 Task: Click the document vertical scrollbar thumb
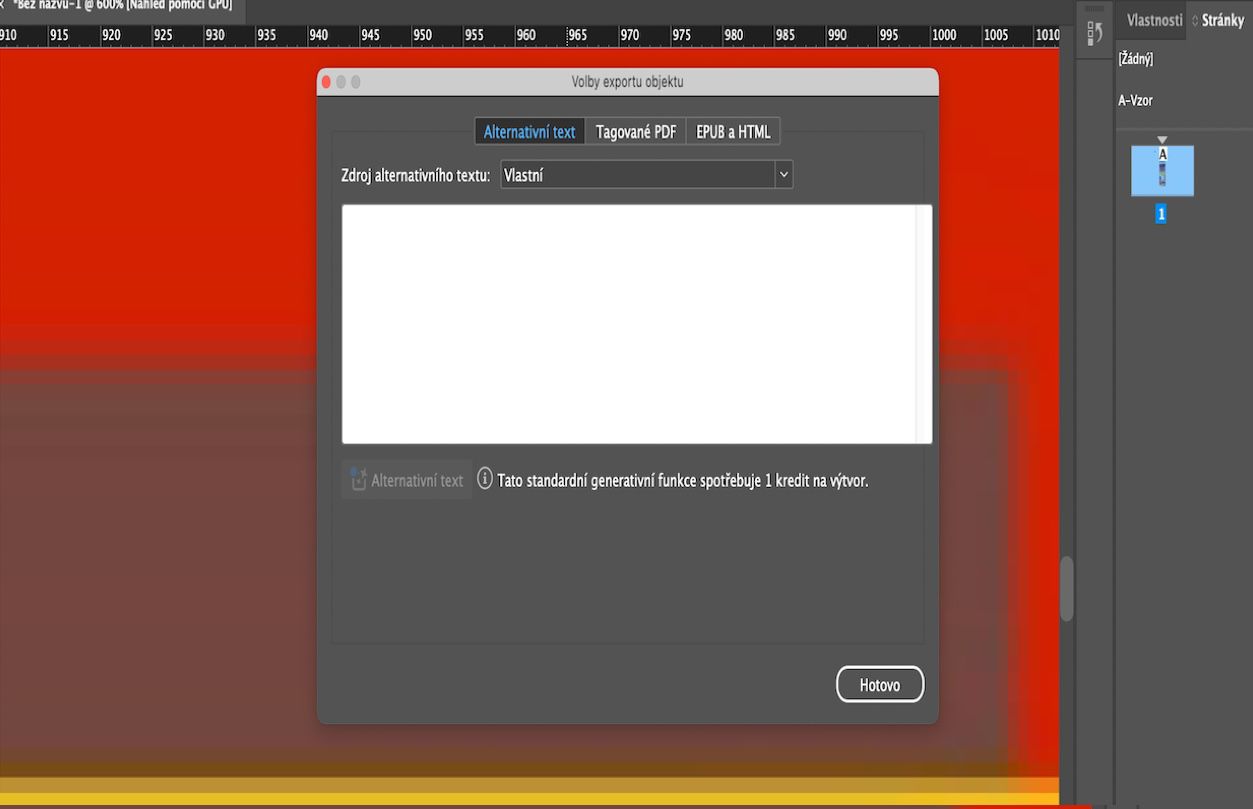coord(1066,588)
